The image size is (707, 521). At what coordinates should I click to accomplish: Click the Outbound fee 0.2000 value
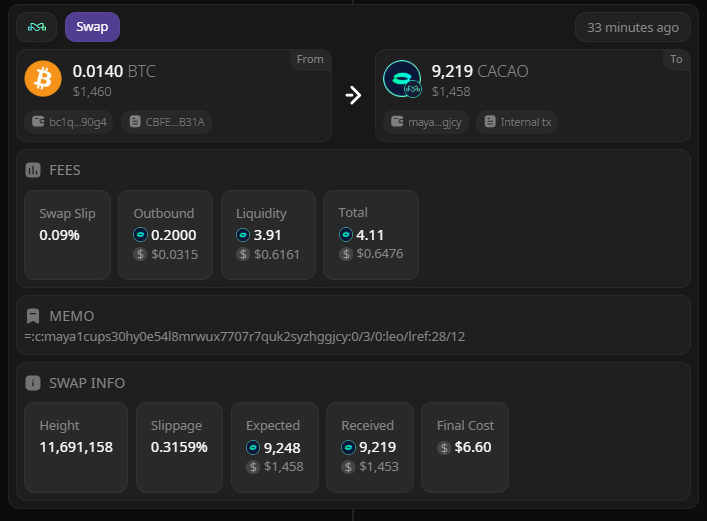pos(174,235)
